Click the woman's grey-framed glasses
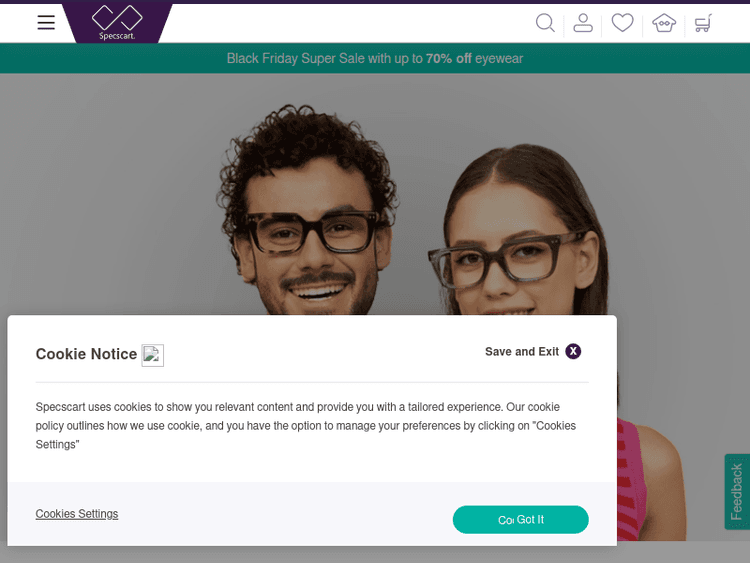Screen dimensions: 750x563 (x=507, y=259)
